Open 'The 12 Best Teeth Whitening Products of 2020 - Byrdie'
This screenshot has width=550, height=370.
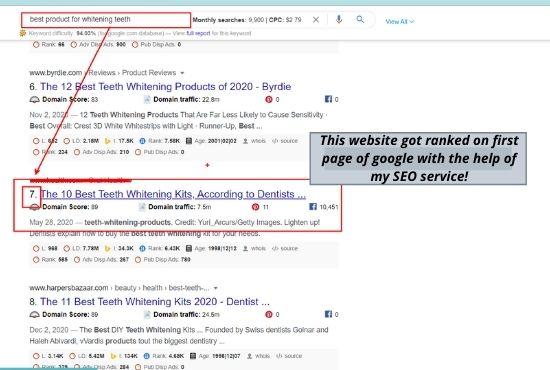click(x=166, y=87)
